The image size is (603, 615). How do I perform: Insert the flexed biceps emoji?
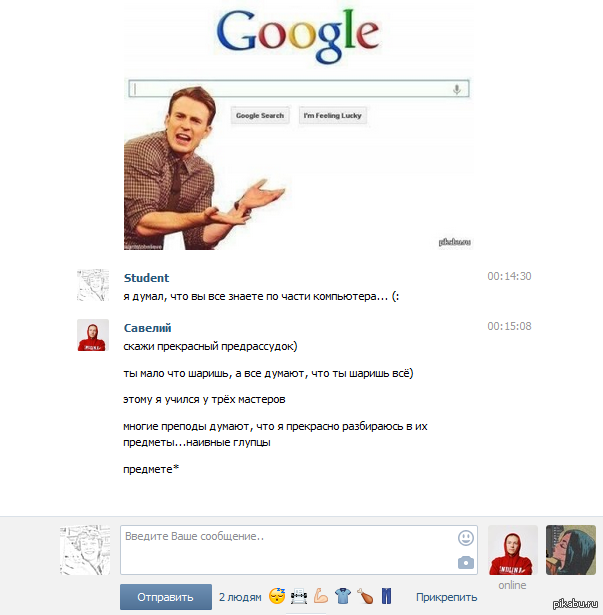pos(321,596)
